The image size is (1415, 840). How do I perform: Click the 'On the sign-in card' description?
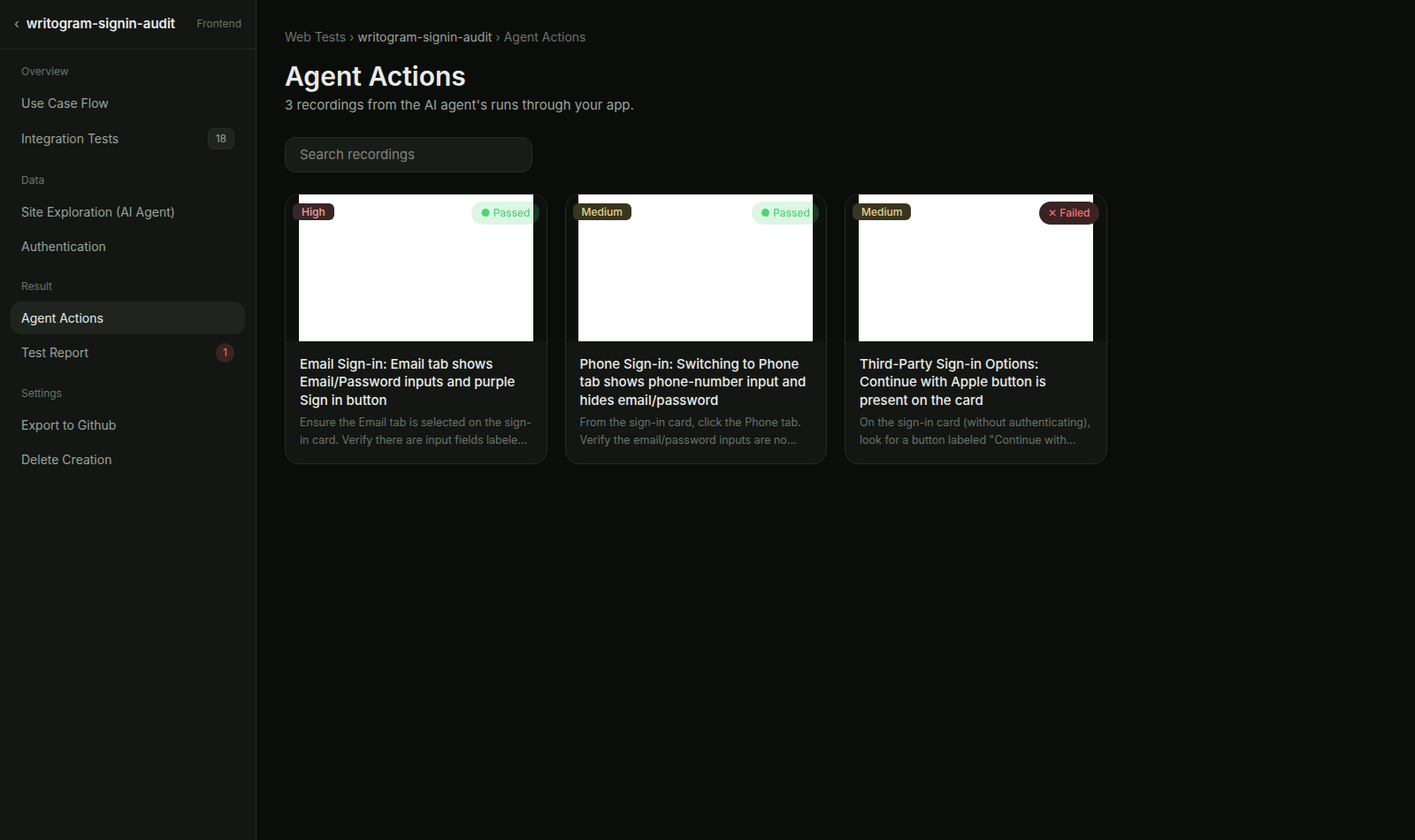pos(975,431)
